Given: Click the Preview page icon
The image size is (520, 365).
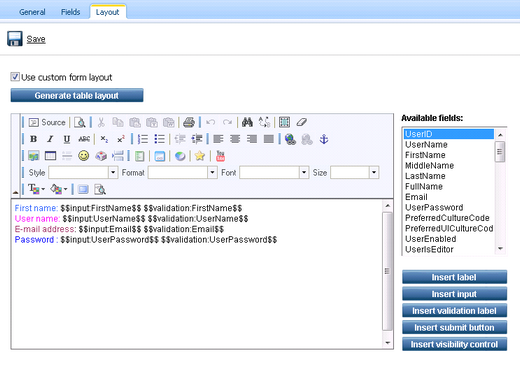Looking at the screenshot, I should tap(80, 122).
